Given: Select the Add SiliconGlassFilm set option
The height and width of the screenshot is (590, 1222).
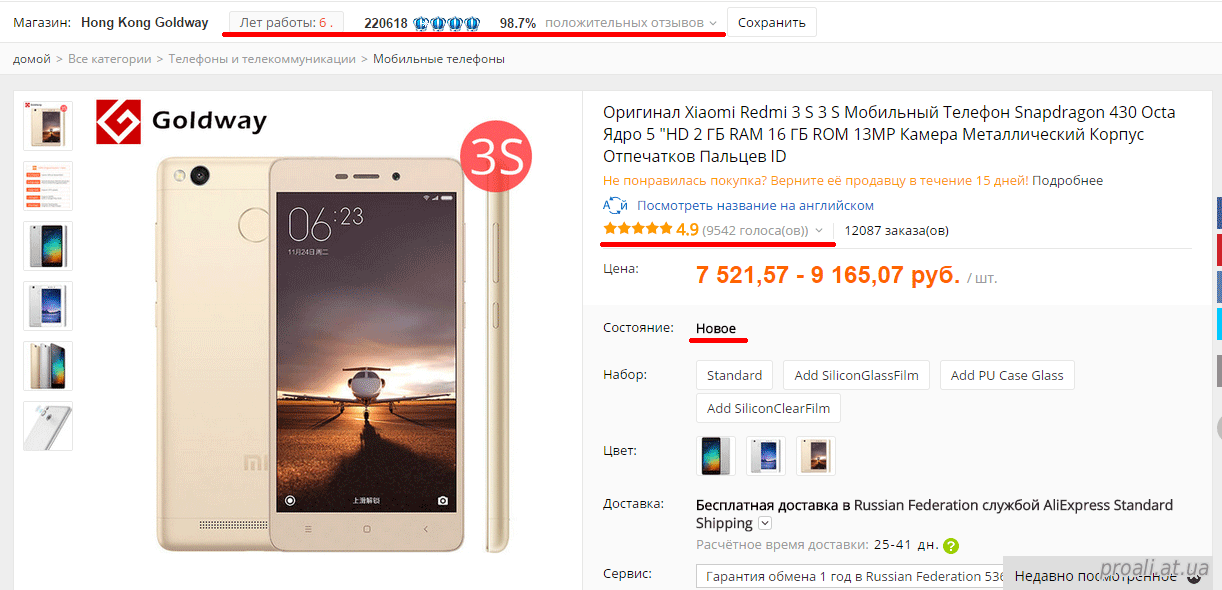Looking at the screenshot, I should [856, 375].
